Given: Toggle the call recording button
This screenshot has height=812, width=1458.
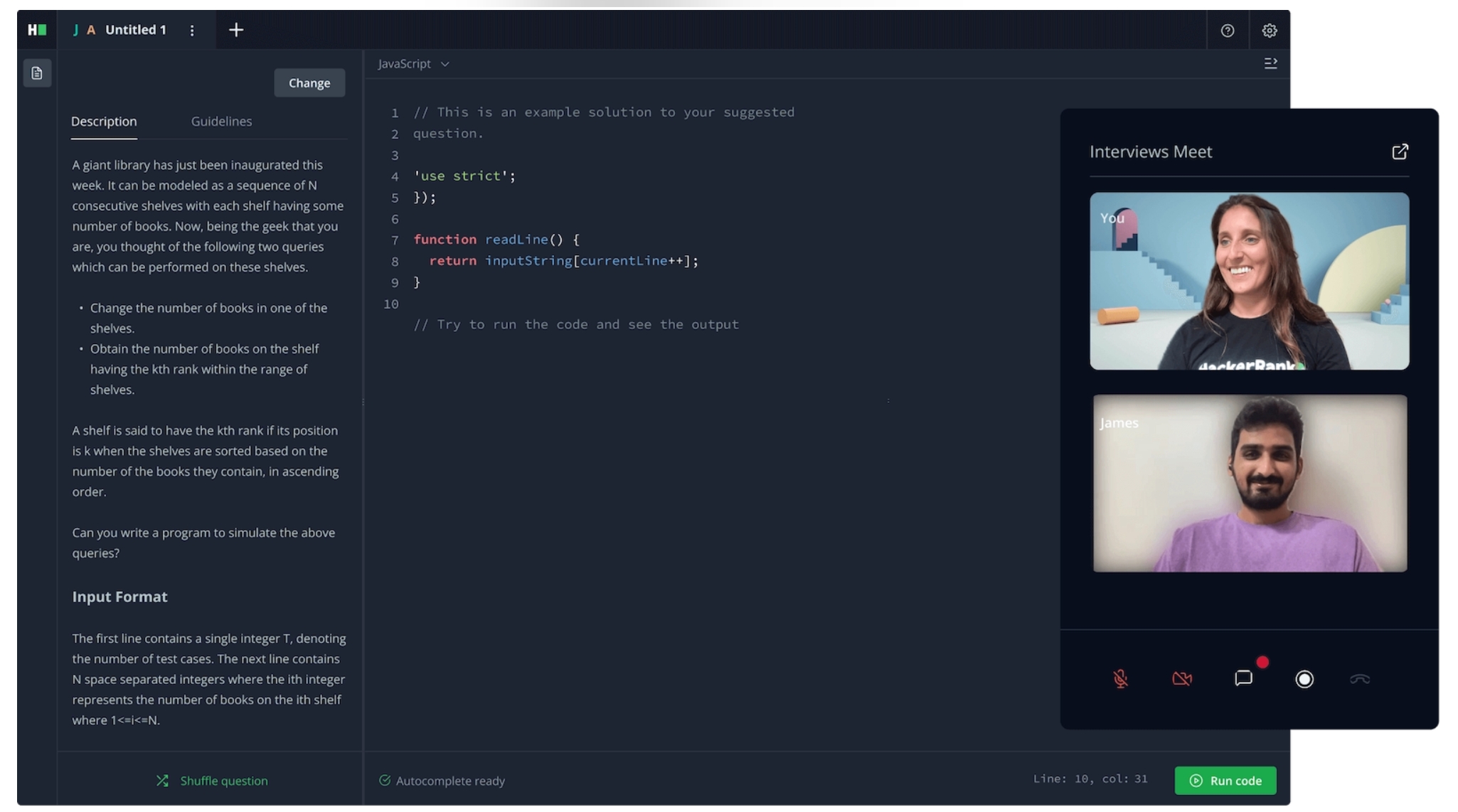Looking at the screenshot, I should (x=1304, y=679).
